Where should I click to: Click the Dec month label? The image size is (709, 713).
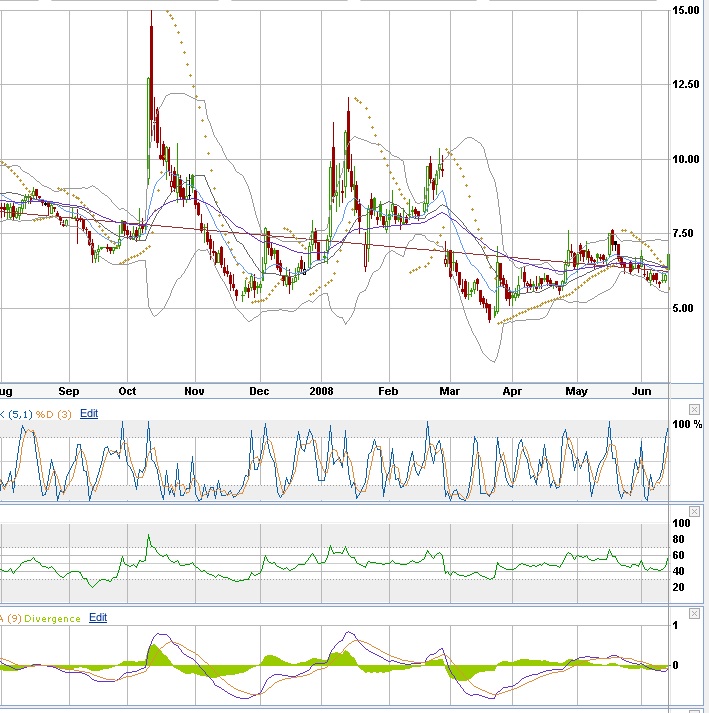pos(259,391)
